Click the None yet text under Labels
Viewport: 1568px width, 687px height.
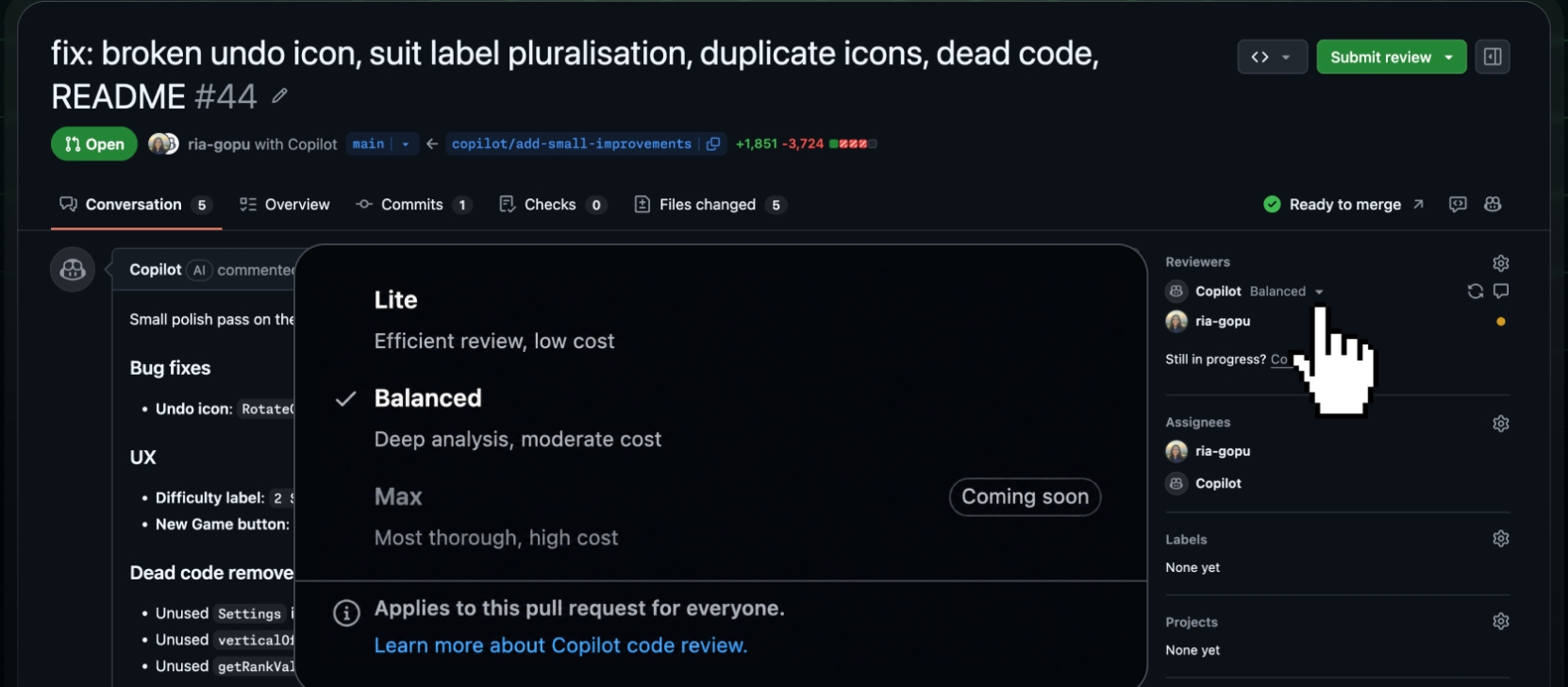point(1193,567)
